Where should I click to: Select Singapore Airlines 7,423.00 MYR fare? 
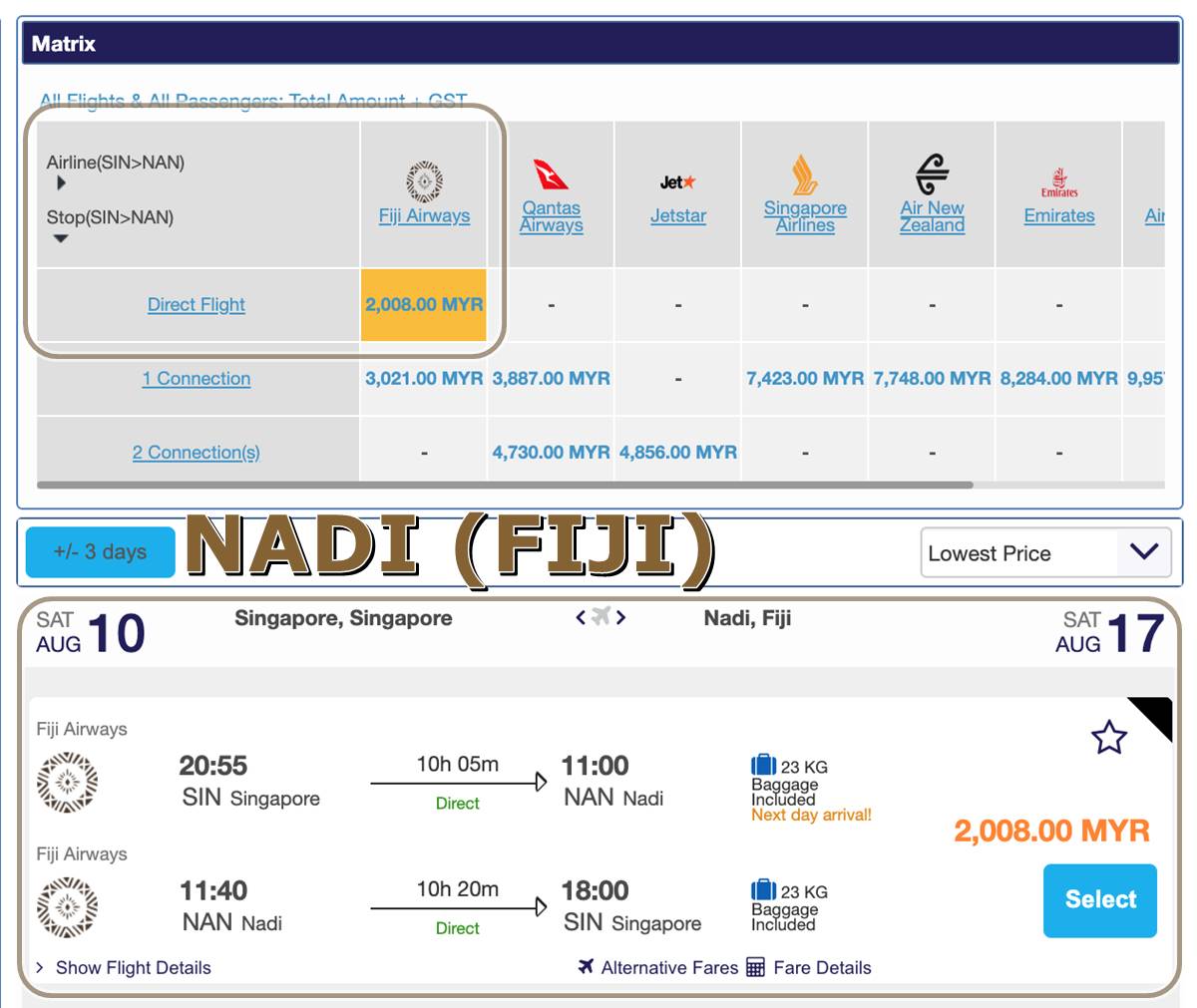pyautogui.click(x=805, y=379)
